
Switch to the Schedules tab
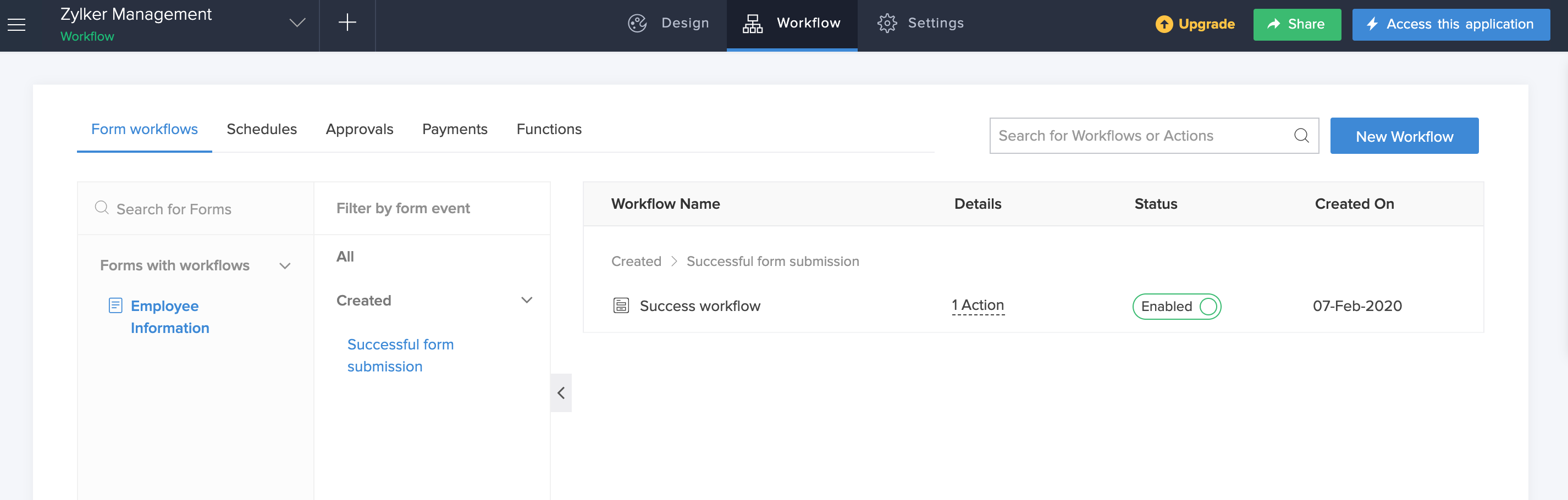[x=261, y=129]
